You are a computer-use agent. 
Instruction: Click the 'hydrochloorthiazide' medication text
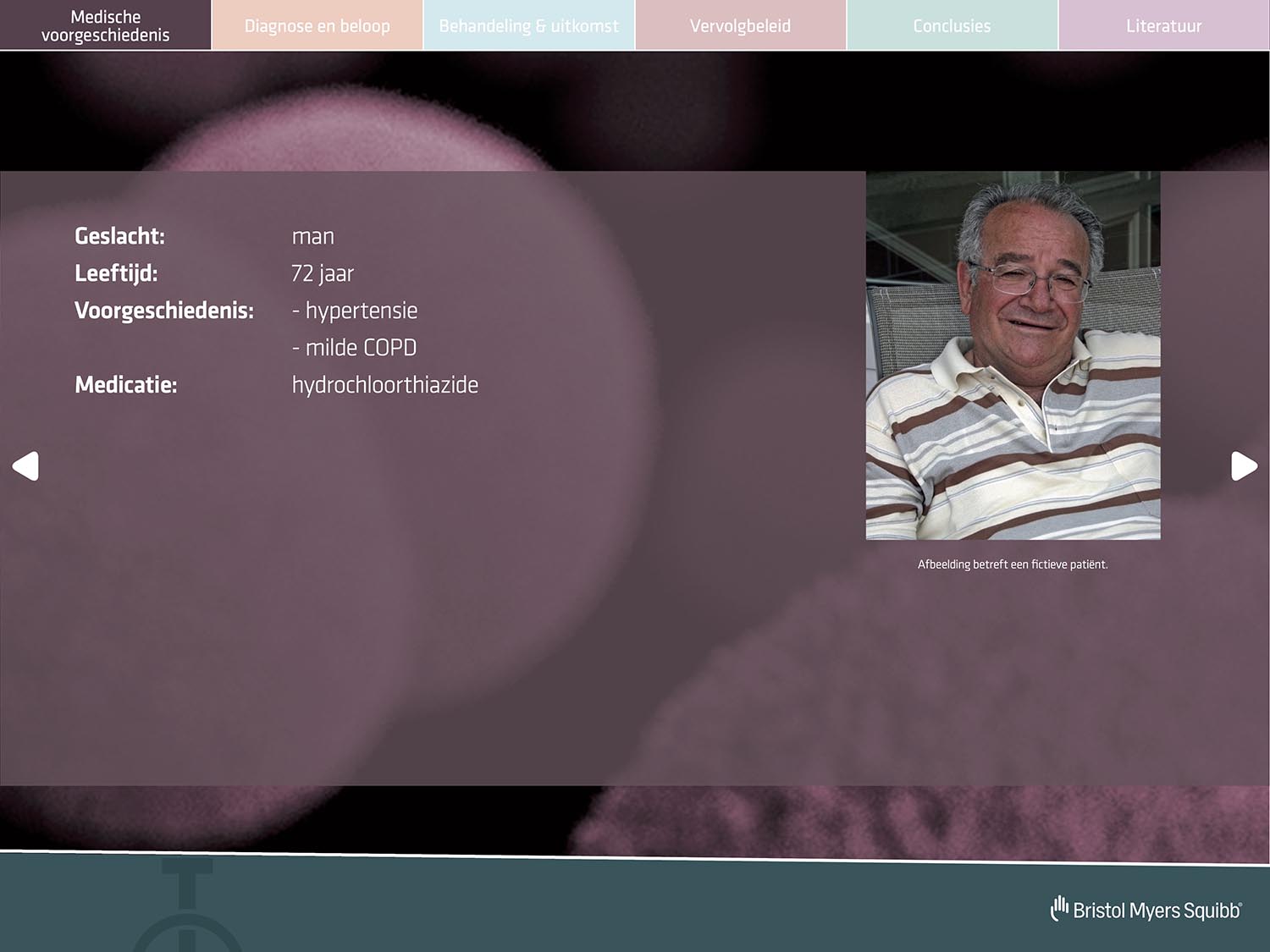click(385, 386)
